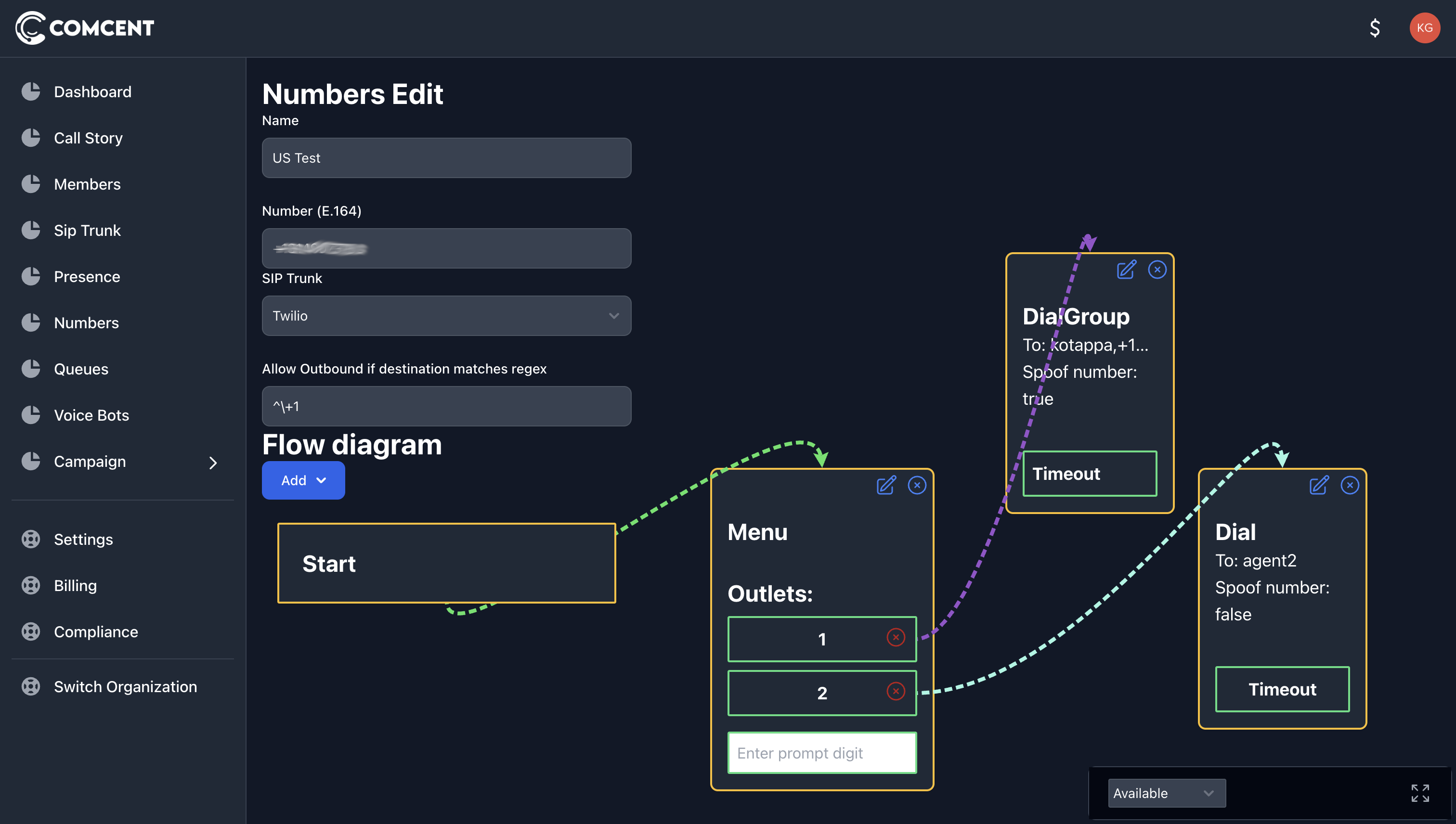Open Numbers page

[86, 322]
